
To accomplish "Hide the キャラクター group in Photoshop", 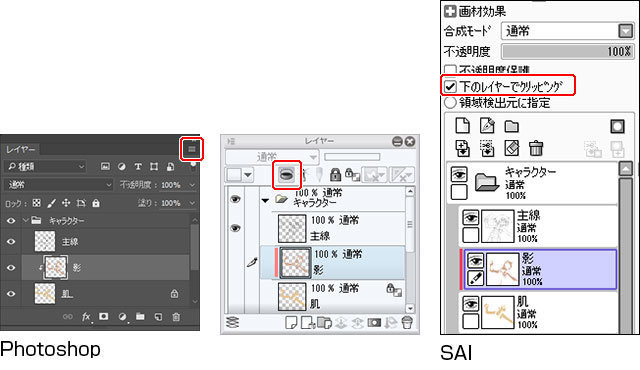I will 11,221.
